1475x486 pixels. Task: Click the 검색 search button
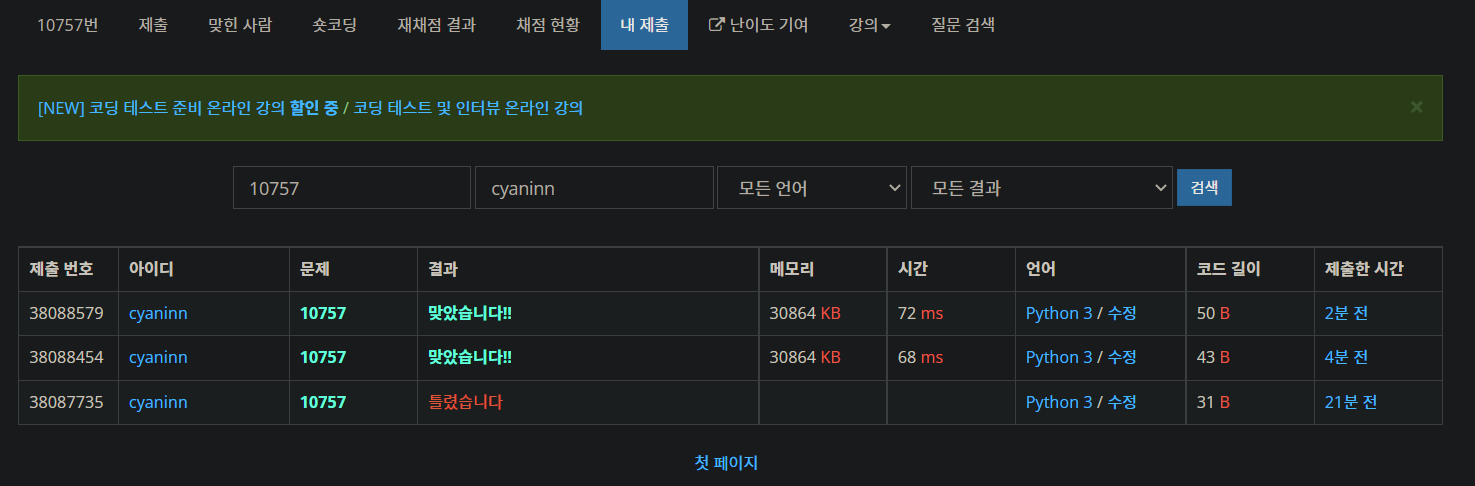click(x=1204, y=187)
